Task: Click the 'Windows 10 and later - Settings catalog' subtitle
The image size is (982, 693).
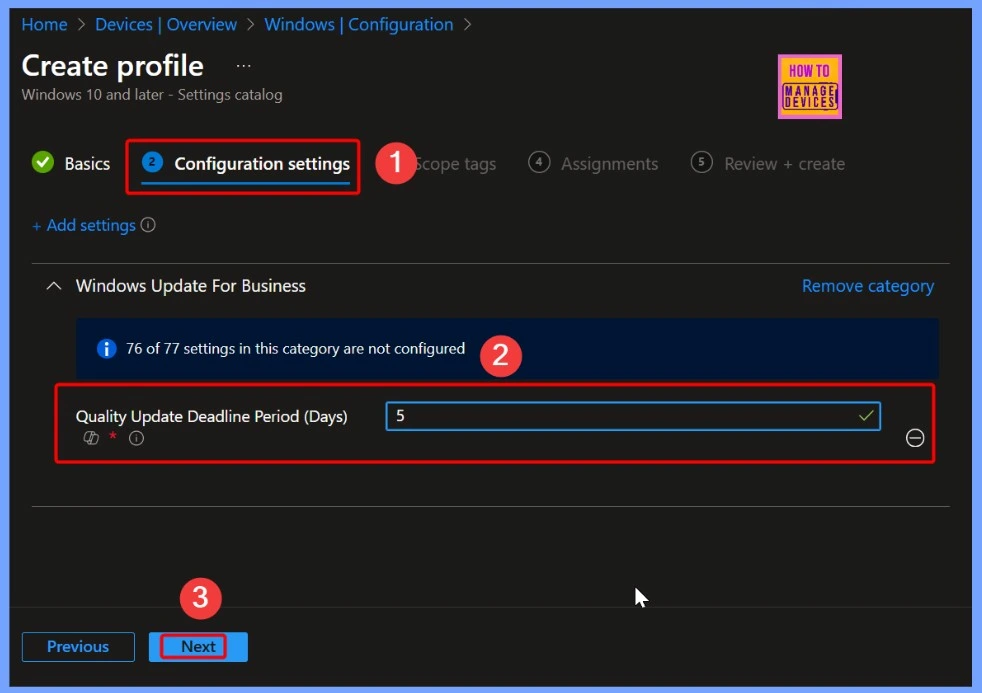Action: click(x=152, y=95)
